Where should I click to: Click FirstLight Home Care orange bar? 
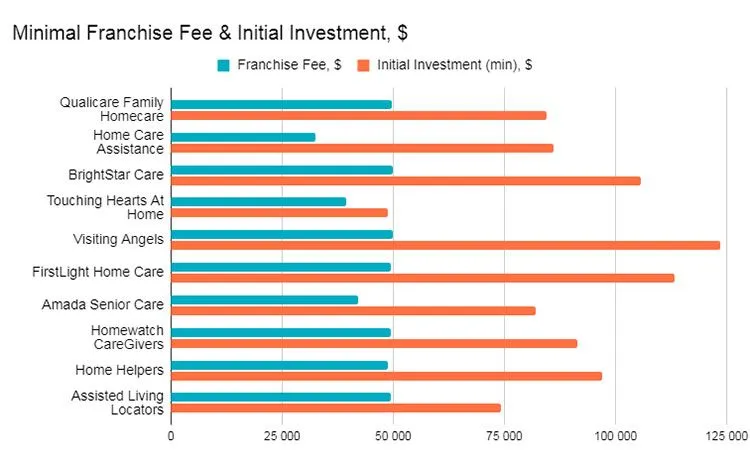click(422, 278)
